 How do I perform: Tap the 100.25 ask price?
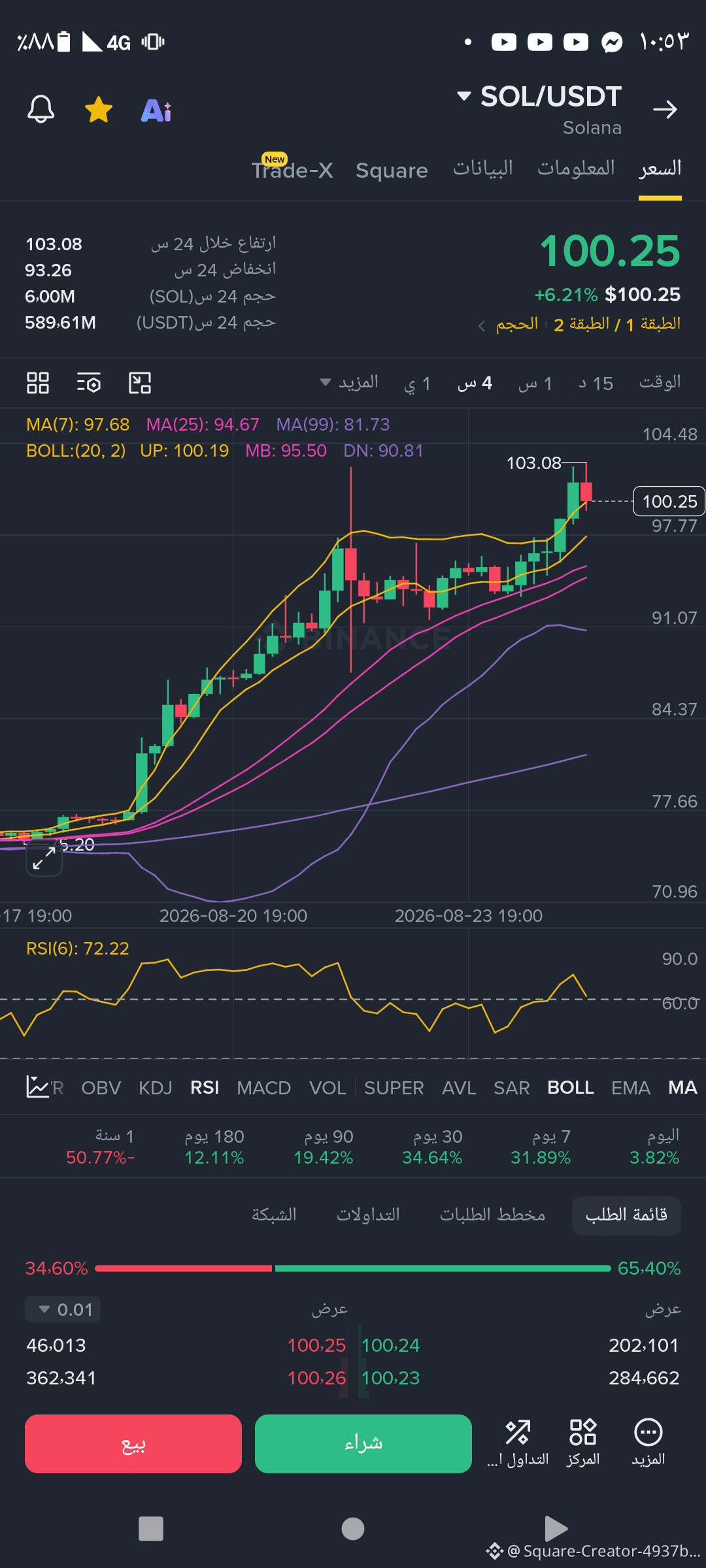316,1345
